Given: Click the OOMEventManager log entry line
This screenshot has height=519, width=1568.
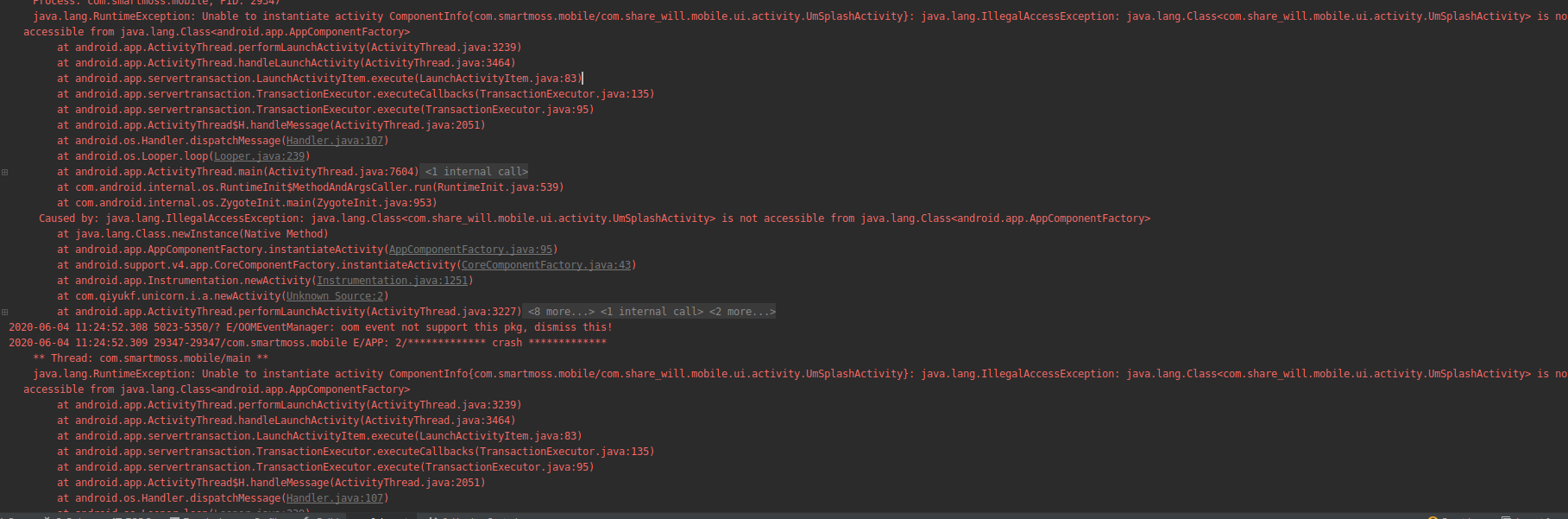Looking at the screenshot, I should [x=311, y=327].
